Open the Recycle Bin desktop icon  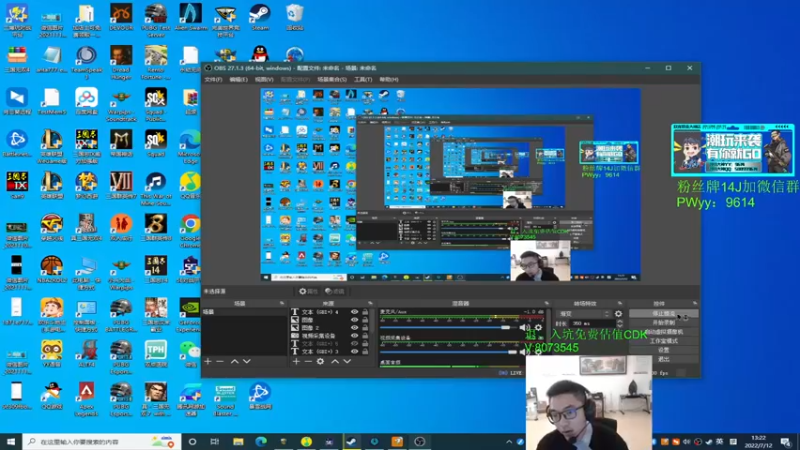point(294,17)
